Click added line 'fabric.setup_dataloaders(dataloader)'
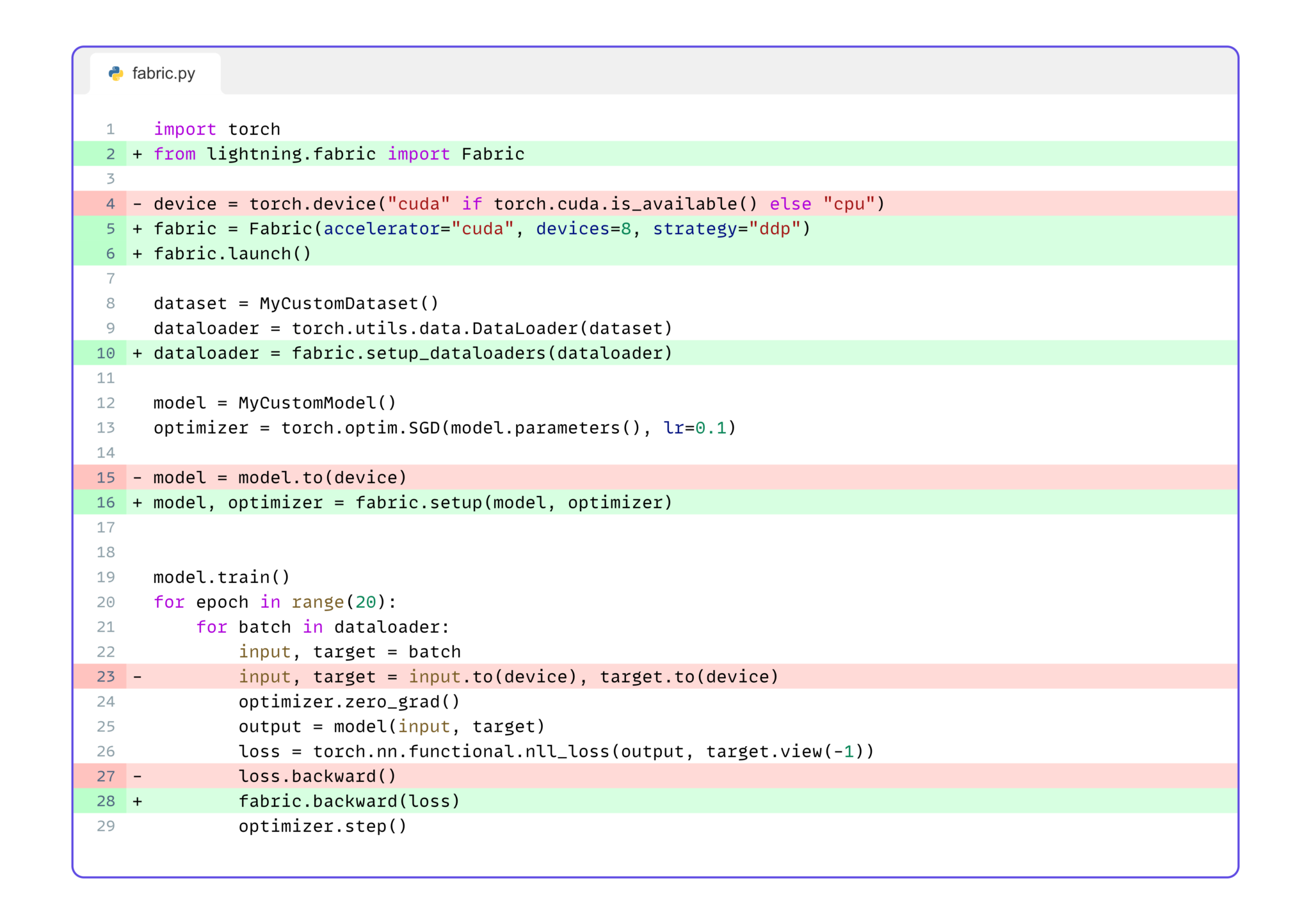 coord(655,353)
